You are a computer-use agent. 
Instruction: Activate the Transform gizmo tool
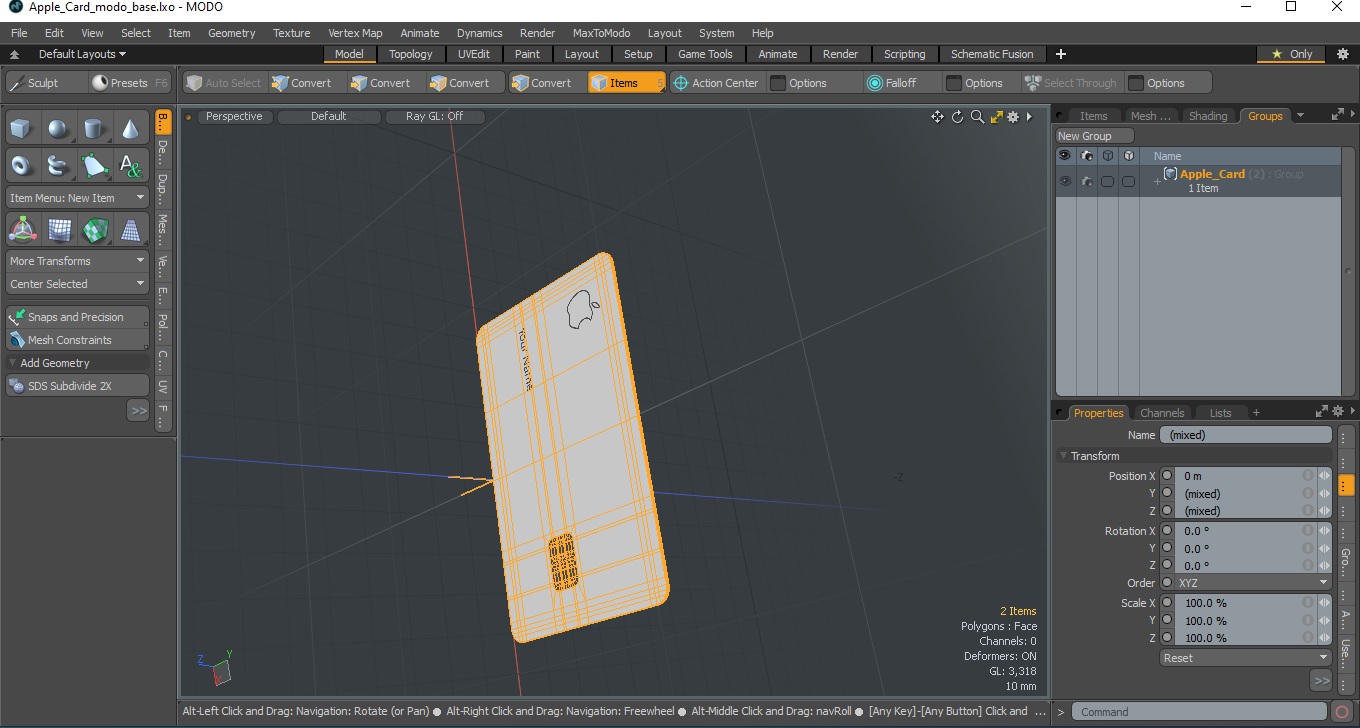click(x=22, y=230)
